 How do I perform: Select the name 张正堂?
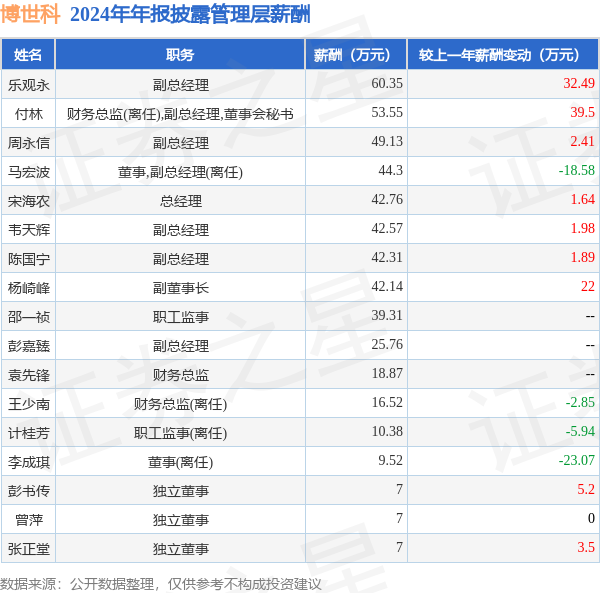29,549
